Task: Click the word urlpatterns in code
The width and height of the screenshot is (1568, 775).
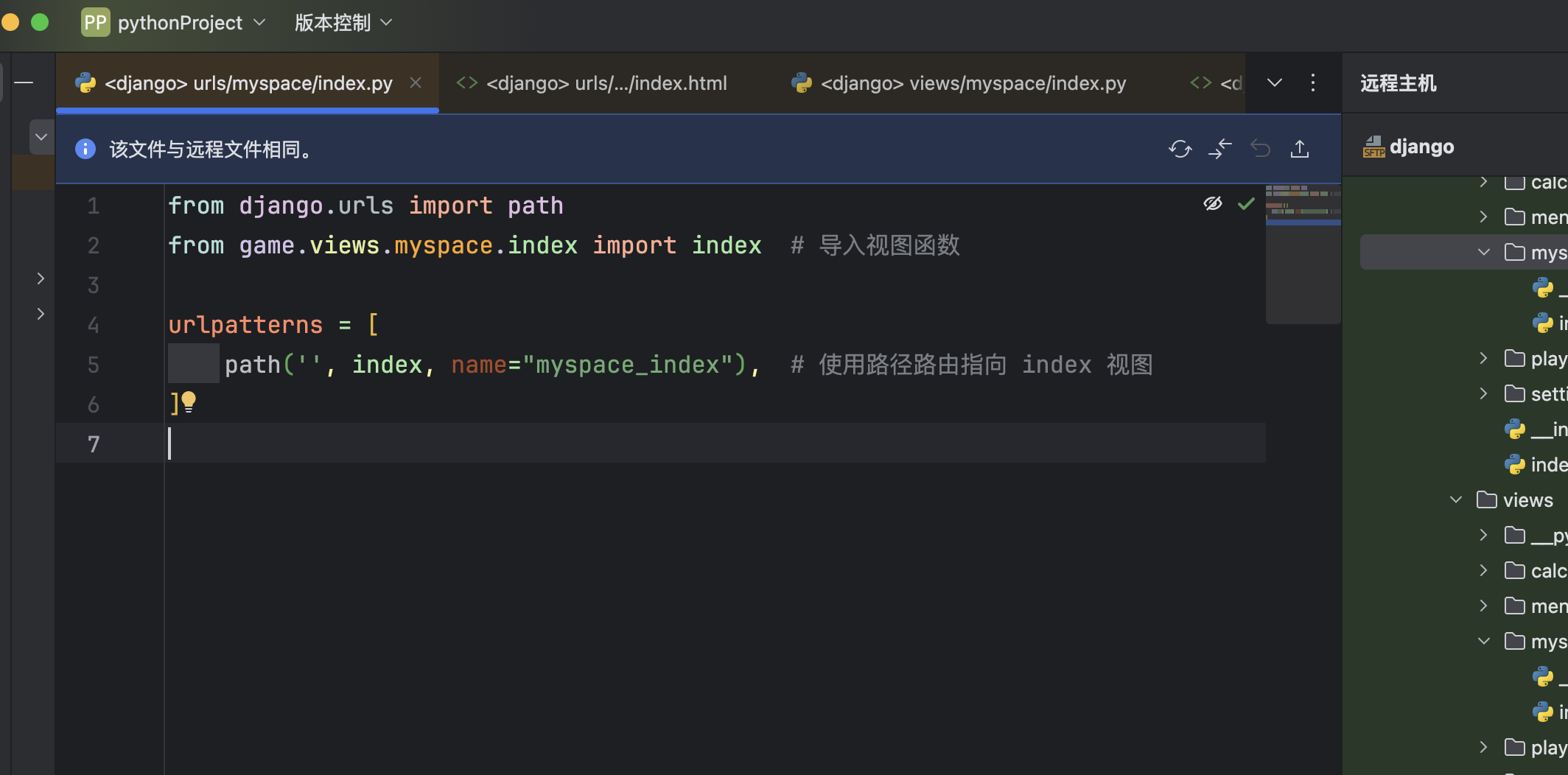Action: click(245, 325)
